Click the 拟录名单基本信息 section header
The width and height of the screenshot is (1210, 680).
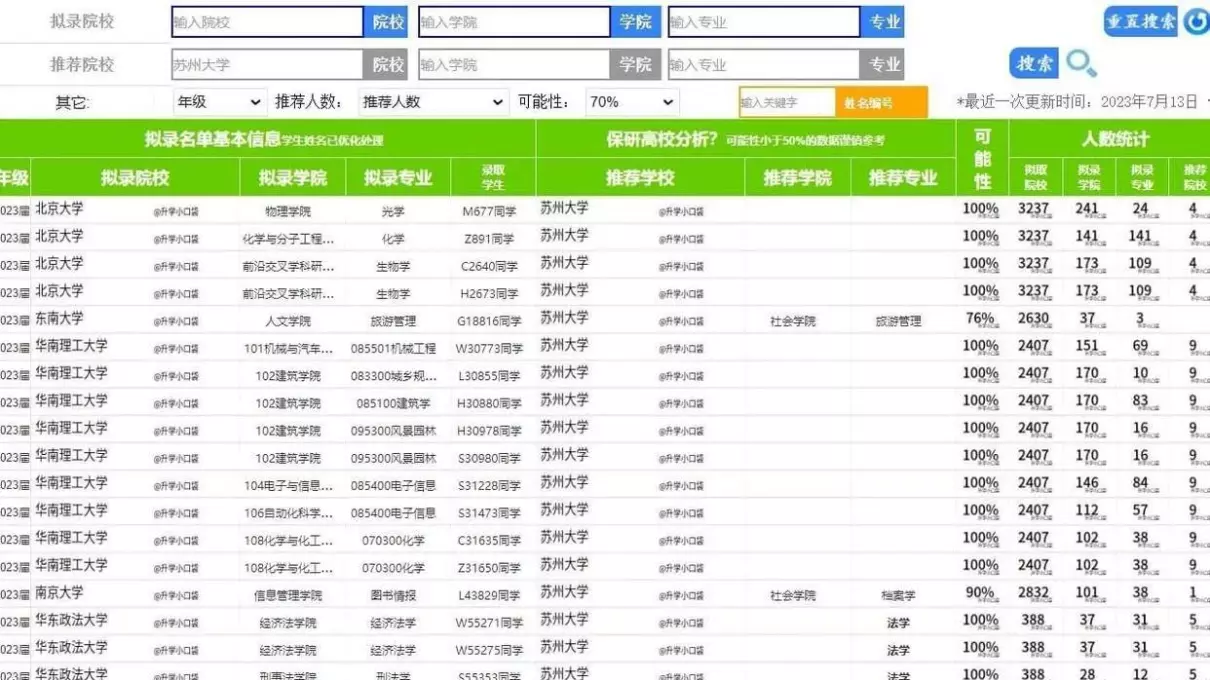click(x=267, y=140)
